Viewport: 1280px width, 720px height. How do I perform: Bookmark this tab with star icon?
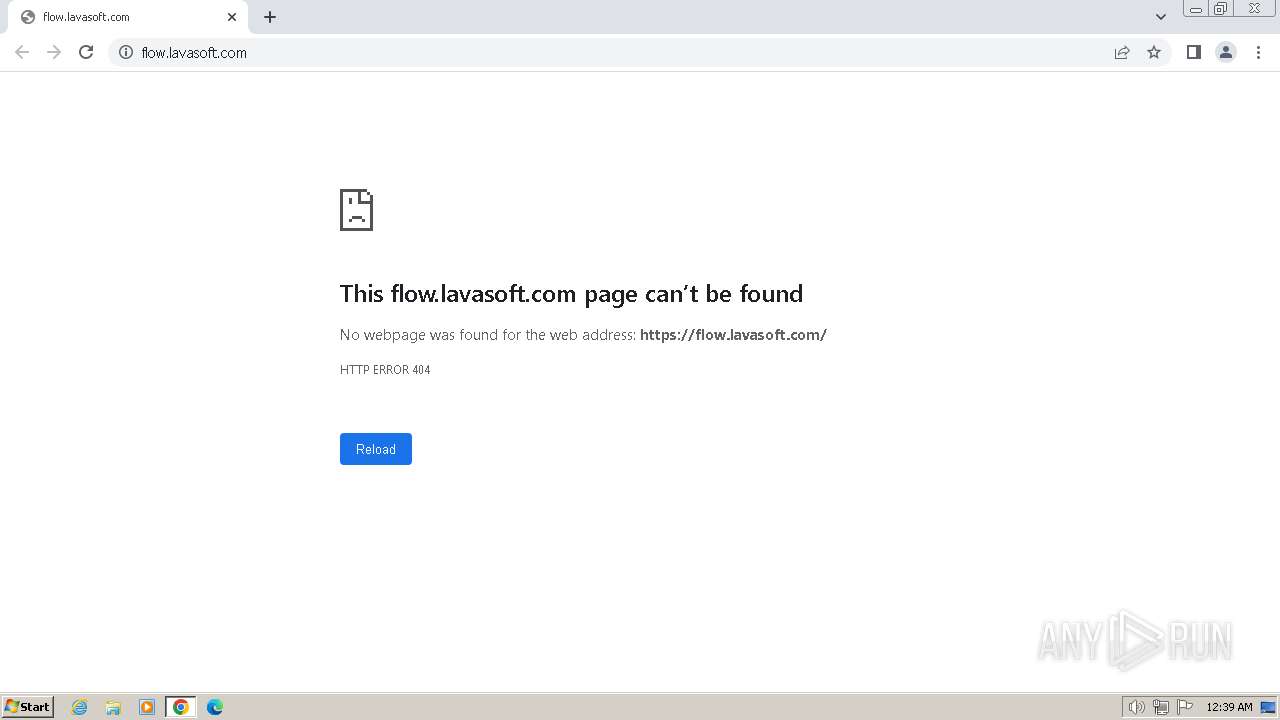pyautogui.click(x=1154, y=52)
